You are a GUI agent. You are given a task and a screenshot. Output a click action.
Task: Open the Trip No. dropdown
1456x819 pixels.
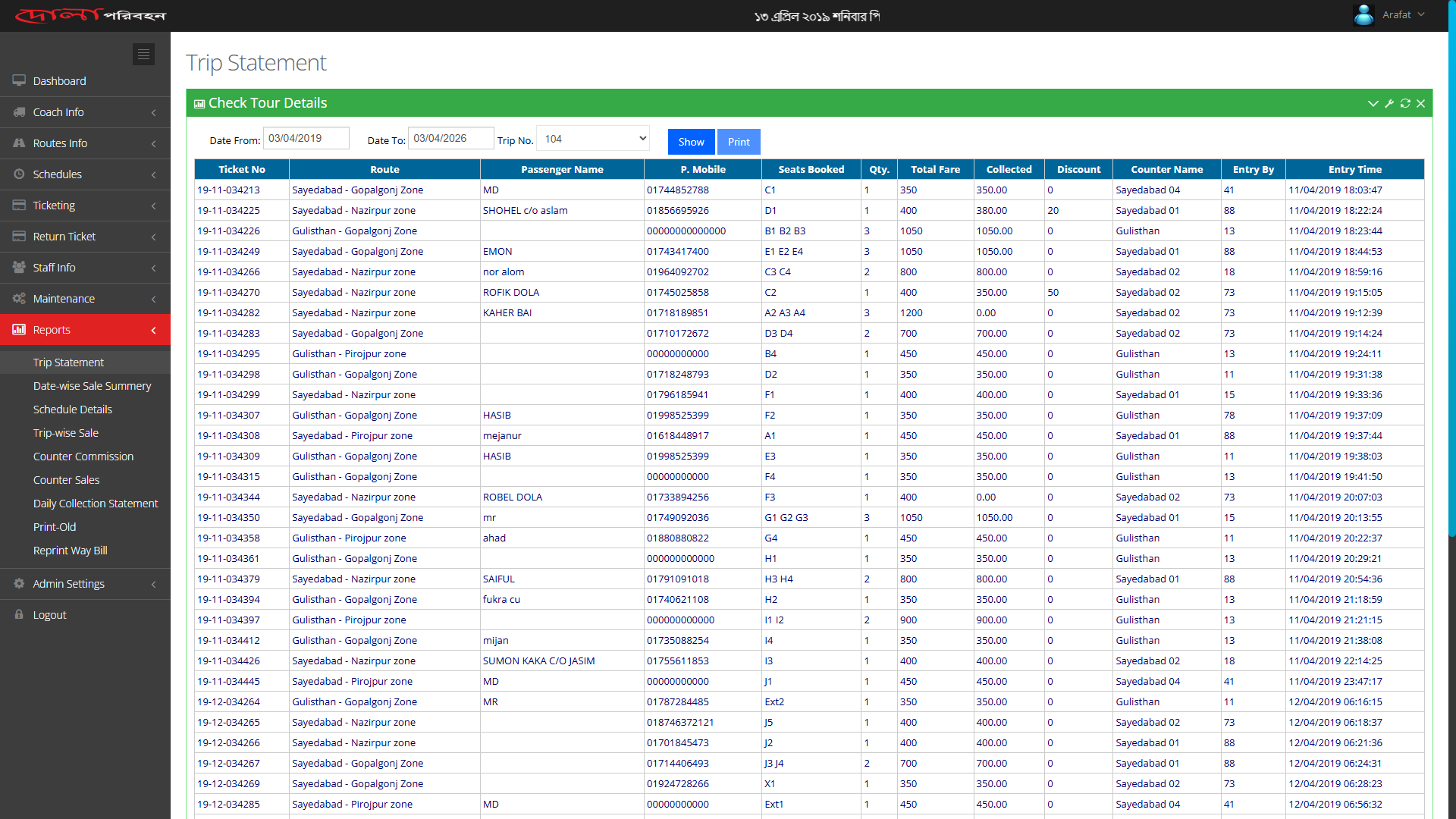coord(593,139)
